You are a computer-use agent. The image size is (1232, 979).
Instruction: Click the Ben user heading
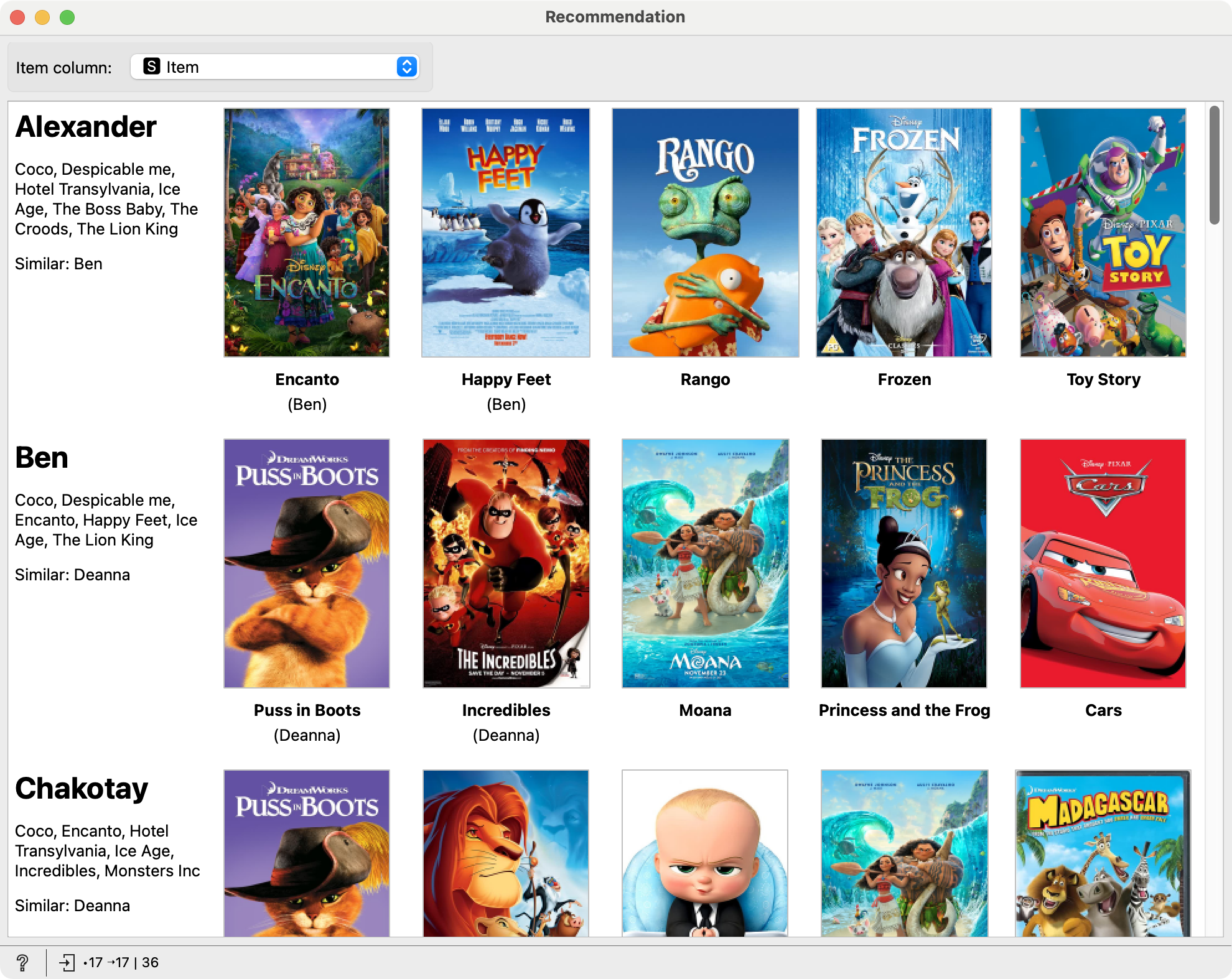pyautogui.click(x=42, y=458)
